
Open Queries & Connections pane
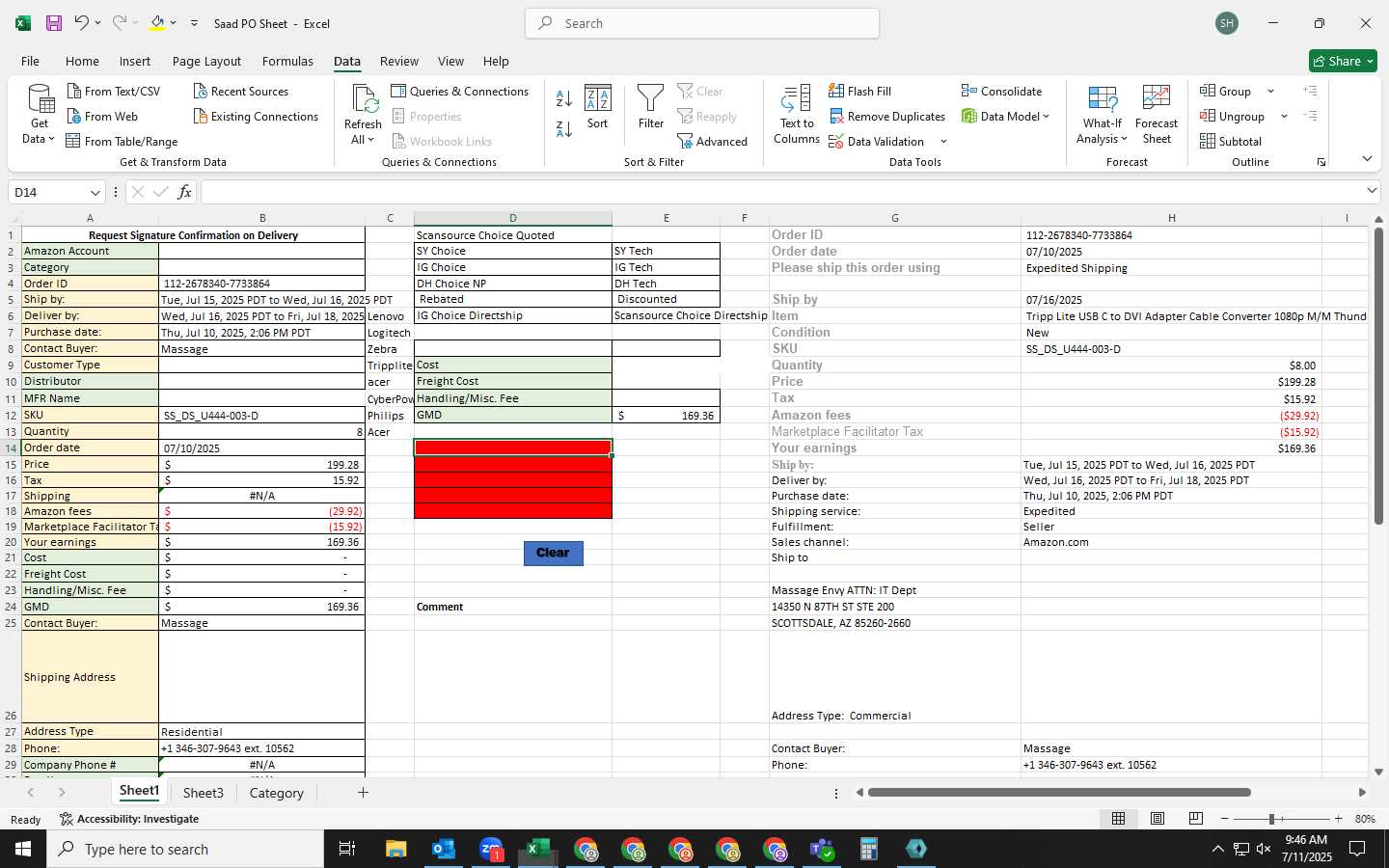[x=460, y=91]
